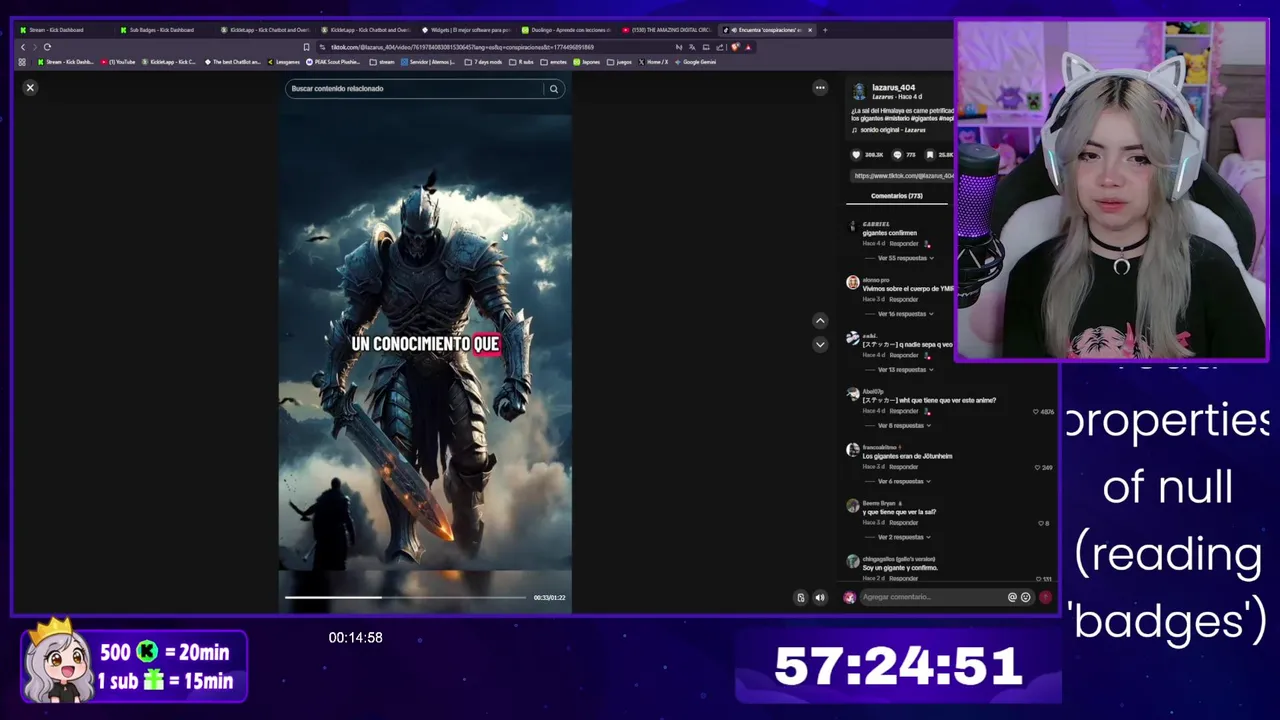
Task: Open emoji picker in comment box
Action: tap(1025, 597)
